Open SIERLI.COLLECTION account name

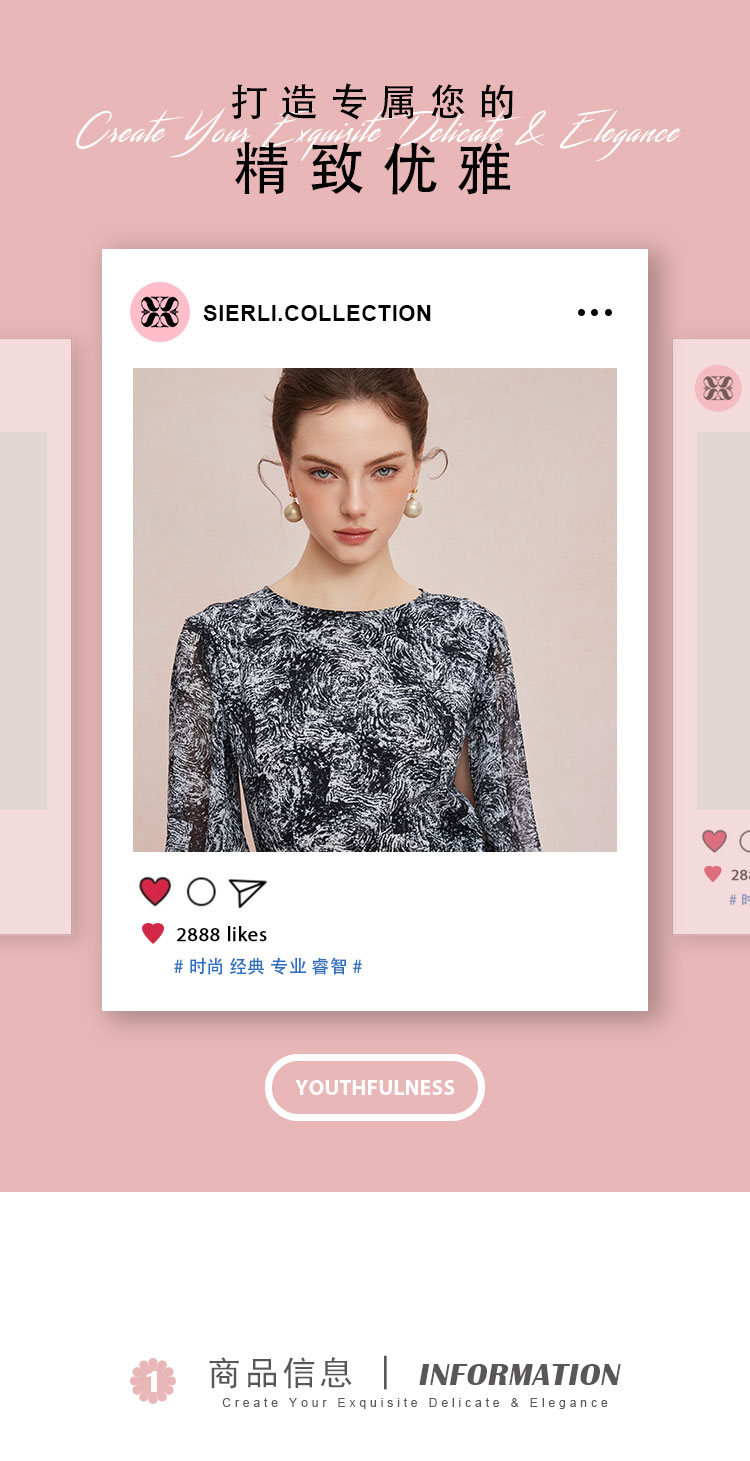(x=317, y=313)
